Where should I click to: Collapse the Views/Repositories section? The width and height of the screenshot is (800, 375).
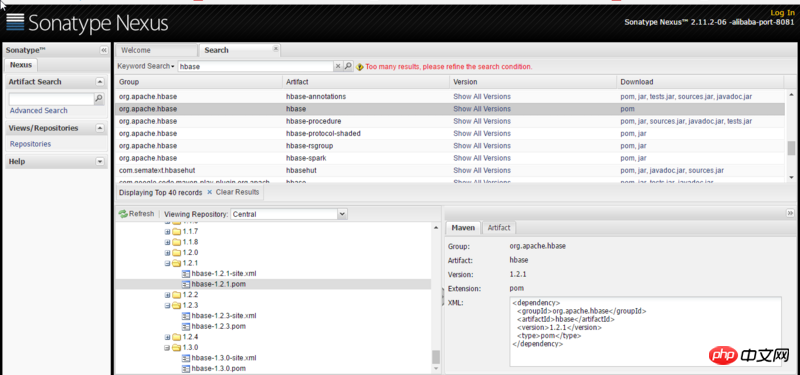tap(100, 128)
